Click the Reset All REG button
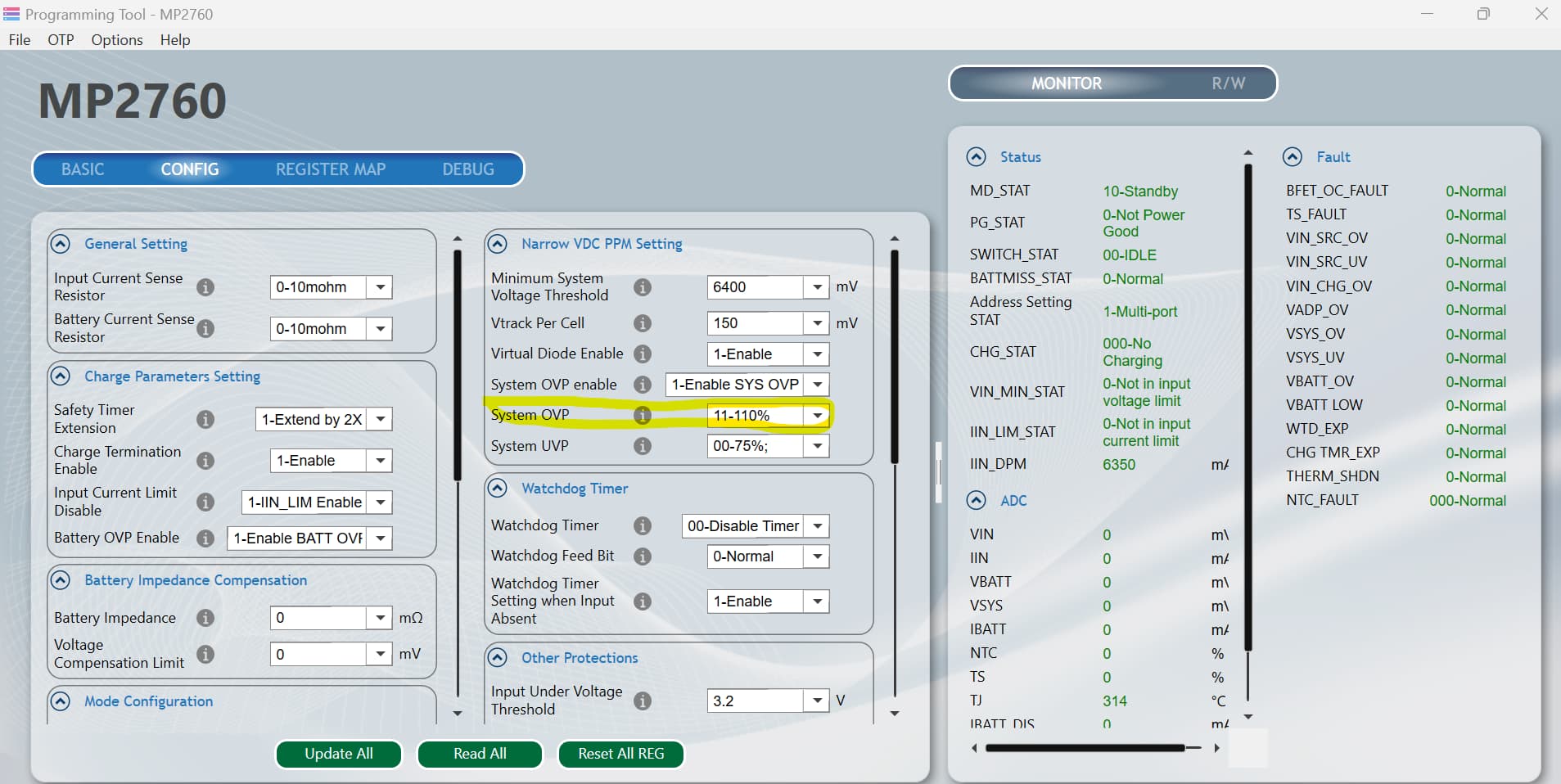This screenshot has height=784, width=1561. (621, 754)
